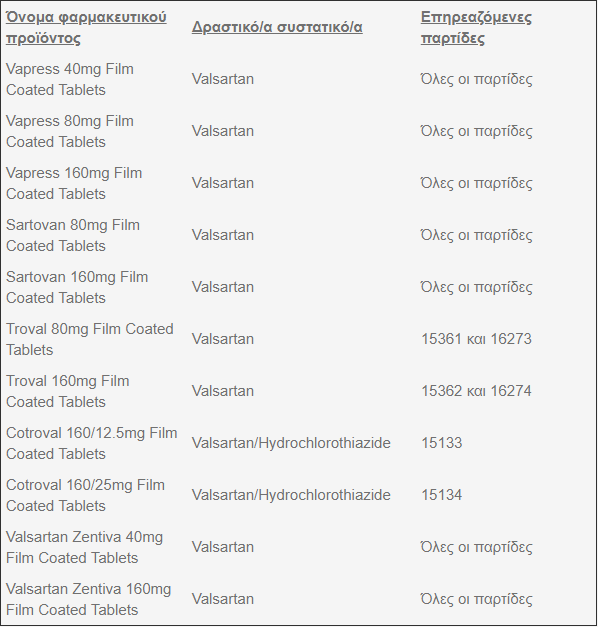Click batch number 15133
The height and width of the screenshot is (627, 598).
(442, 443)
